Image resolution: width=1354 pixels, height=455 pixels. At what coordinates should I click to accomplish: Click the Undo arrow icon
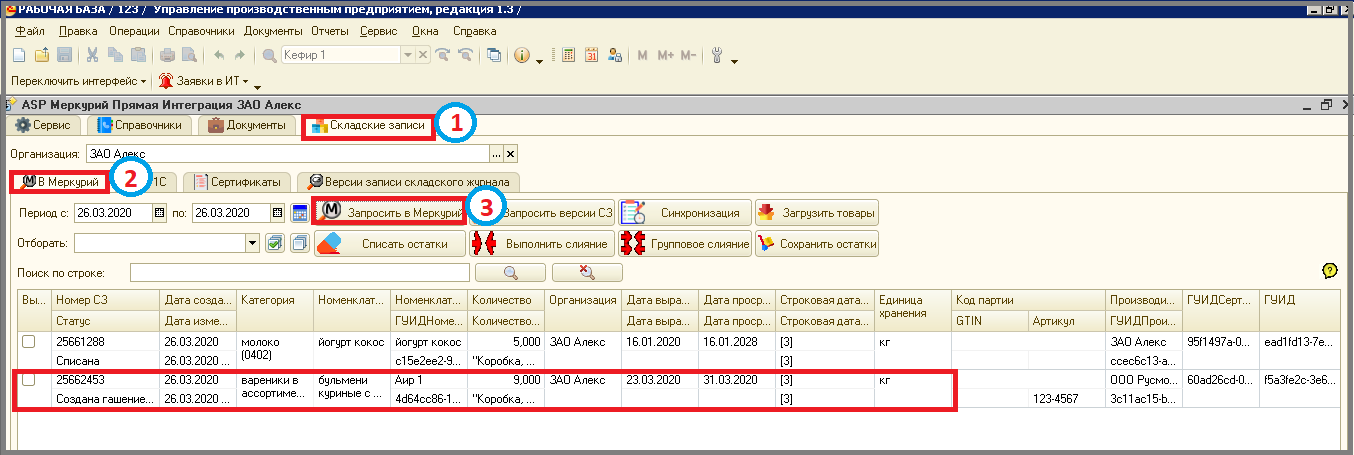coord(218,56)
